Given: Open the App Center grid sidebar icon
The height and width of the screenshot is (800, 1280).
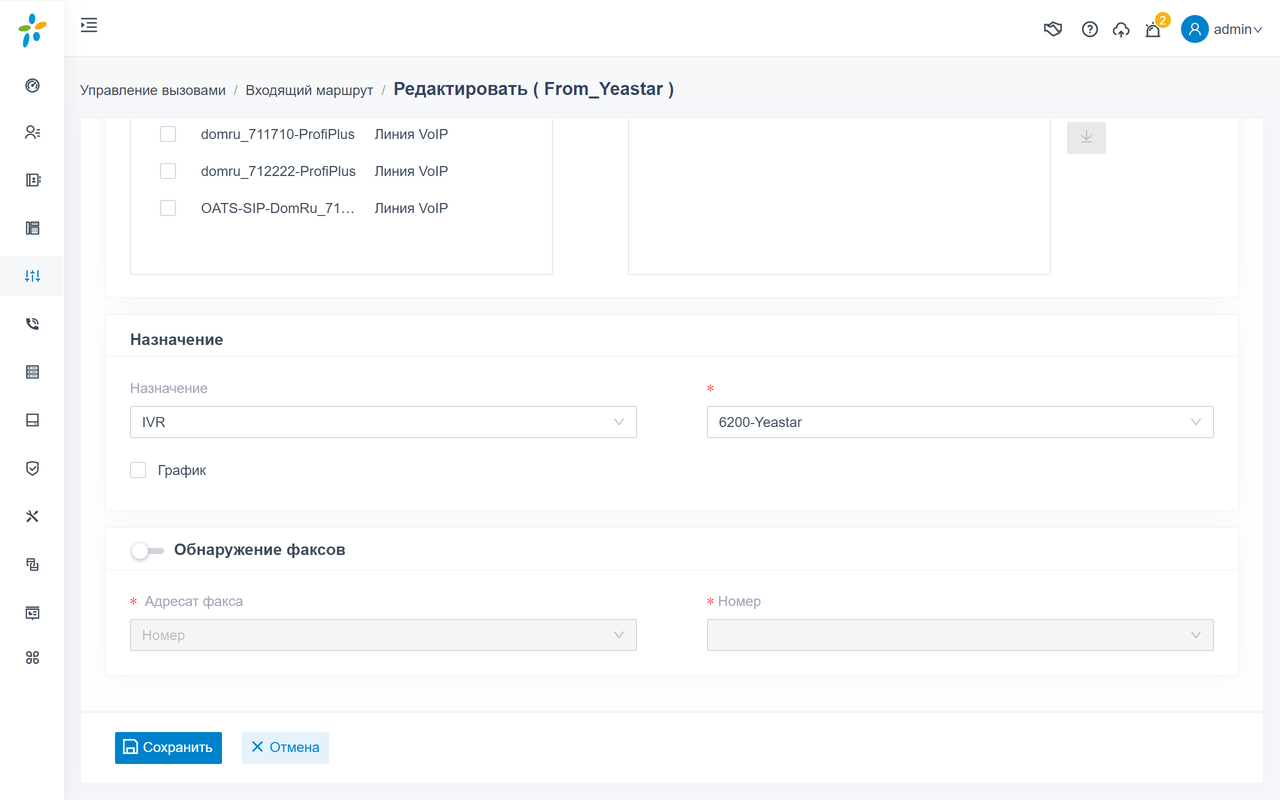Looking at the screenshot, I should click(x=32, y=657).
